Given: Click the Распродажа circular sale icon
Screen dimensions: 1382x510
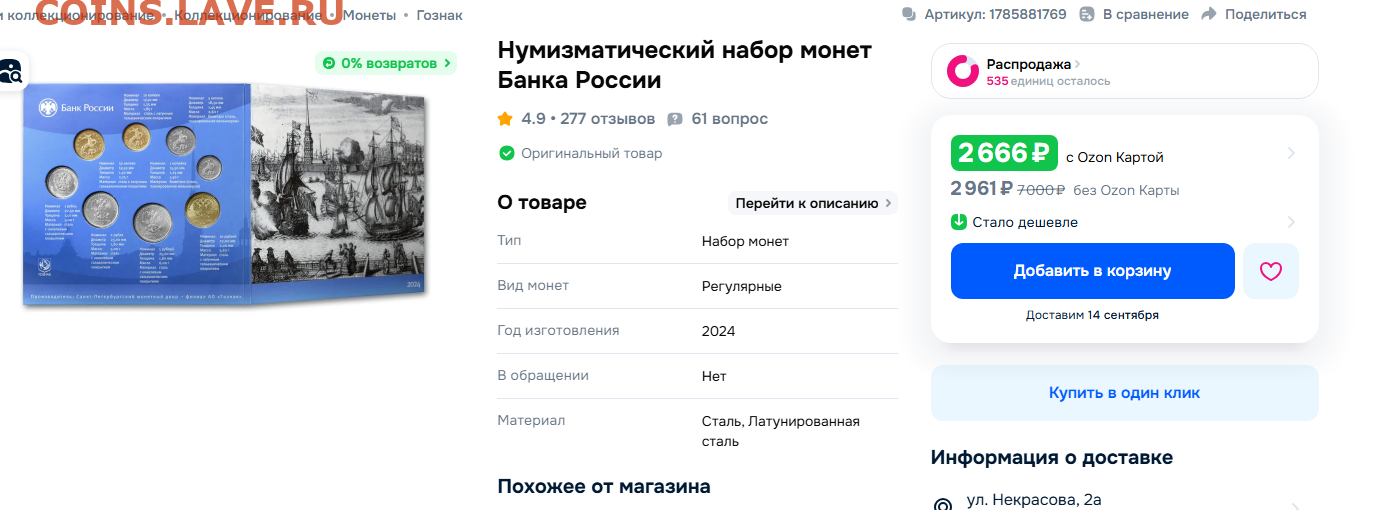Looking at the screenshot, I should [x=963, y=71].
